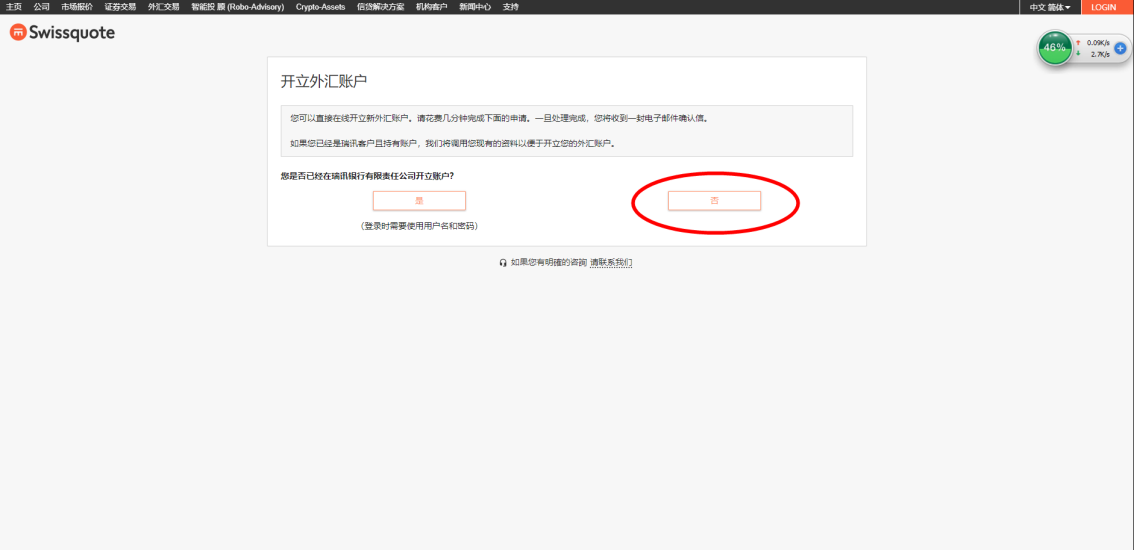Click the green 46% memory ball
1134x550 pixels.
(1054, 48)
